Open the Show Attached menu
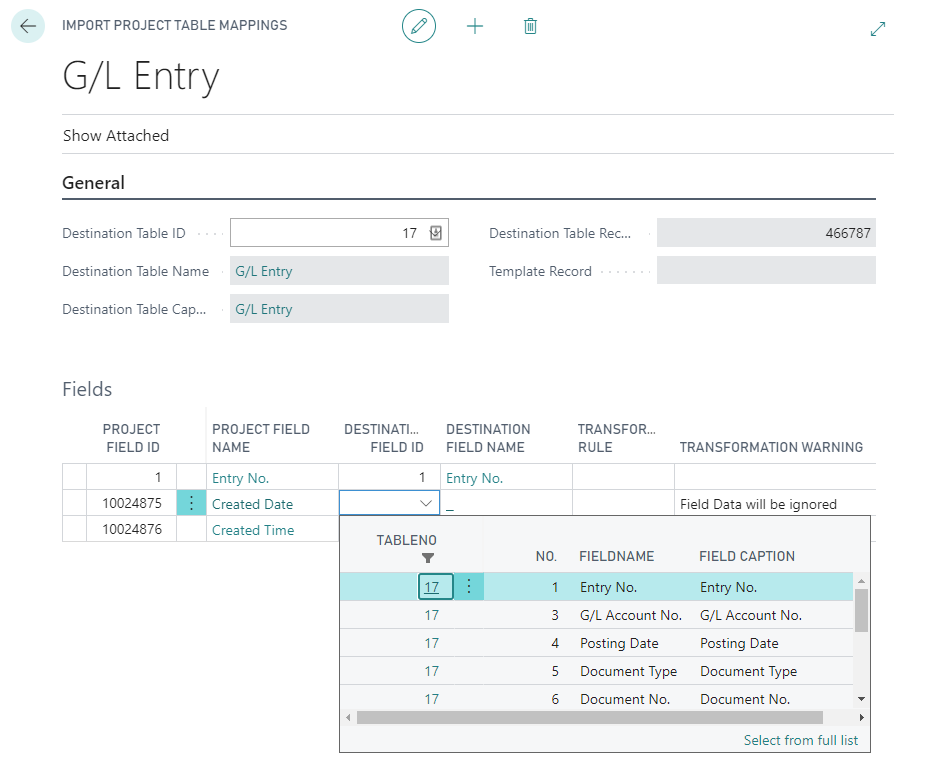 (116, 135)
